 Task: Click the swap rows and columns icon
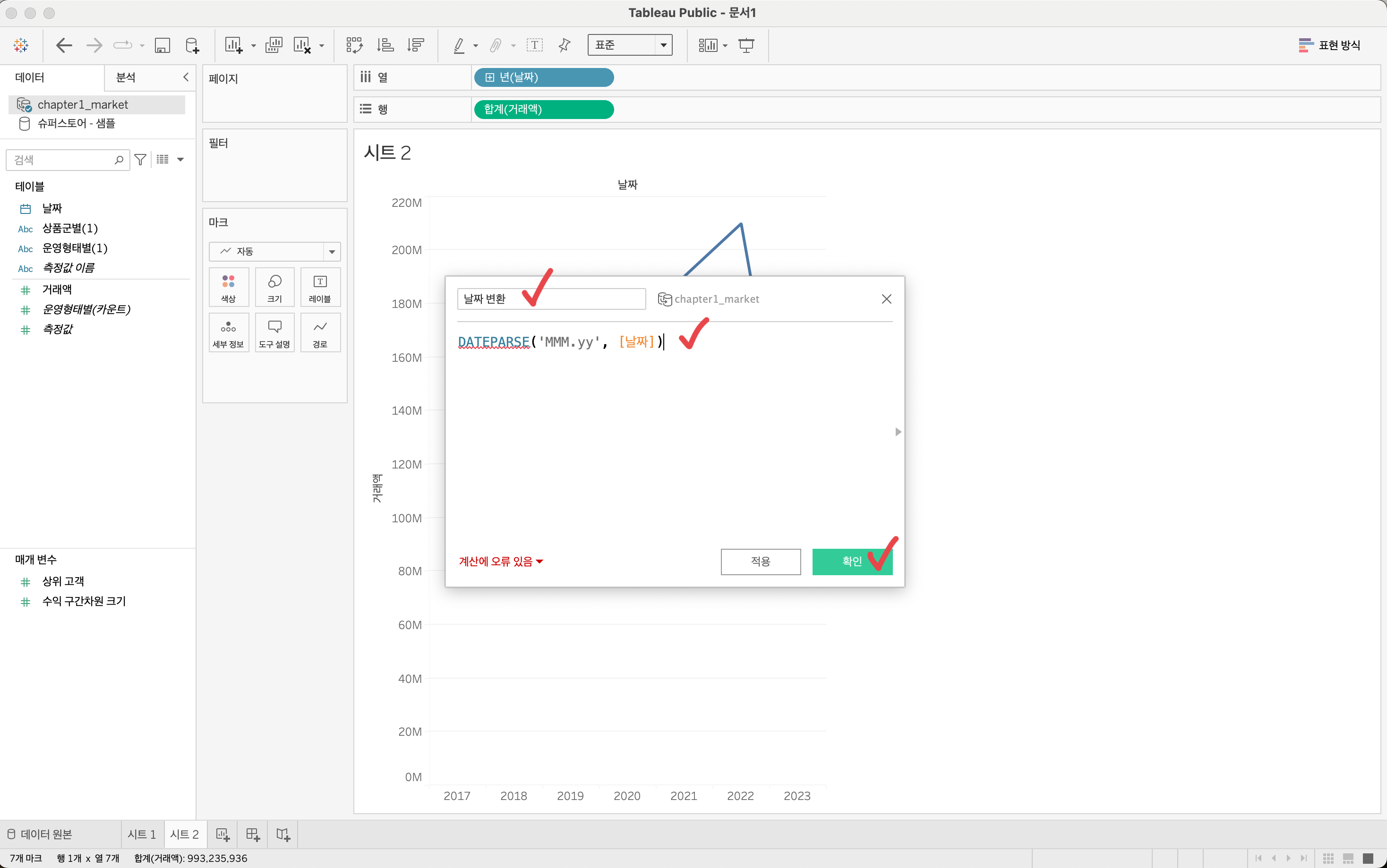[354, 45]
